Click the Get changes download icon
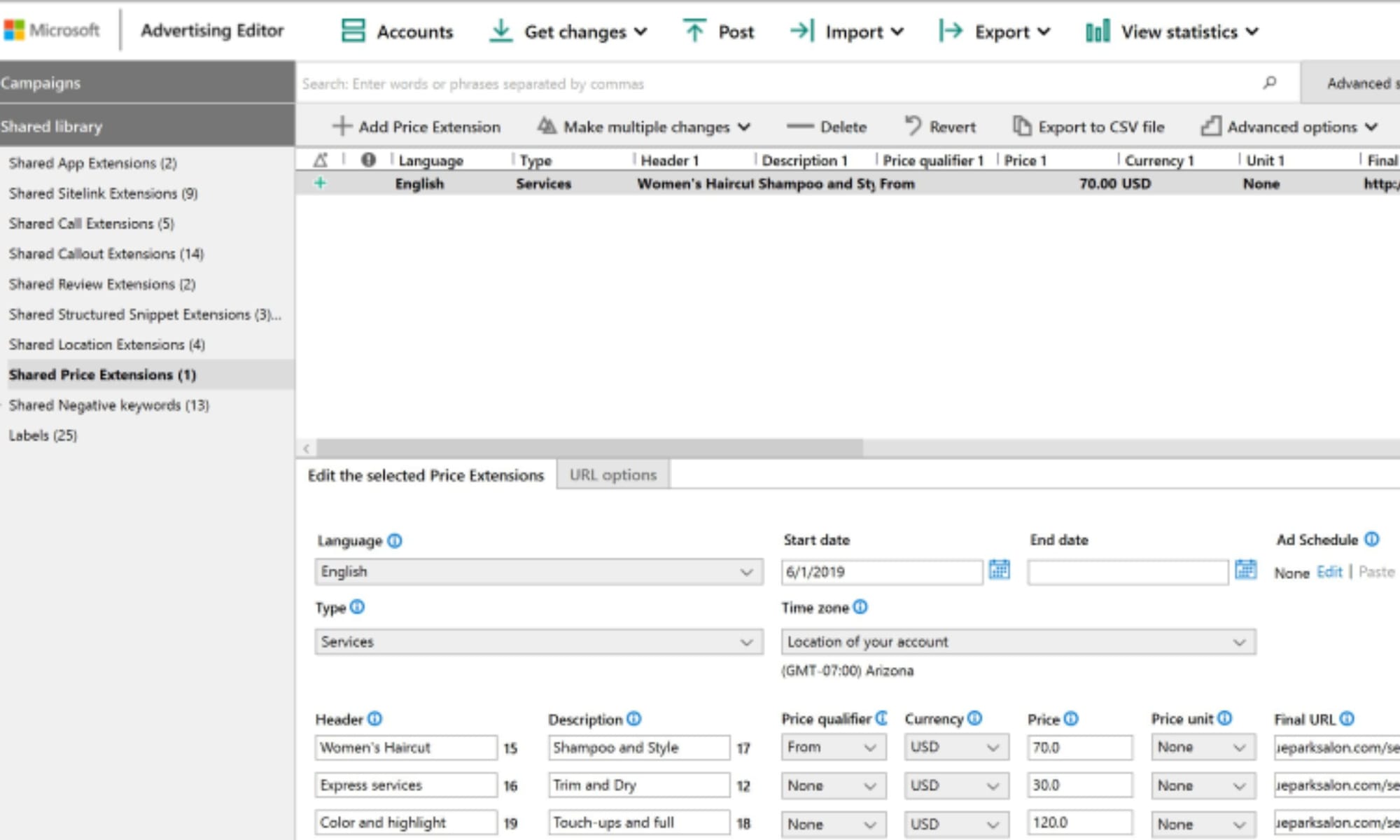The image size is (1400, 840). point(500,31)
